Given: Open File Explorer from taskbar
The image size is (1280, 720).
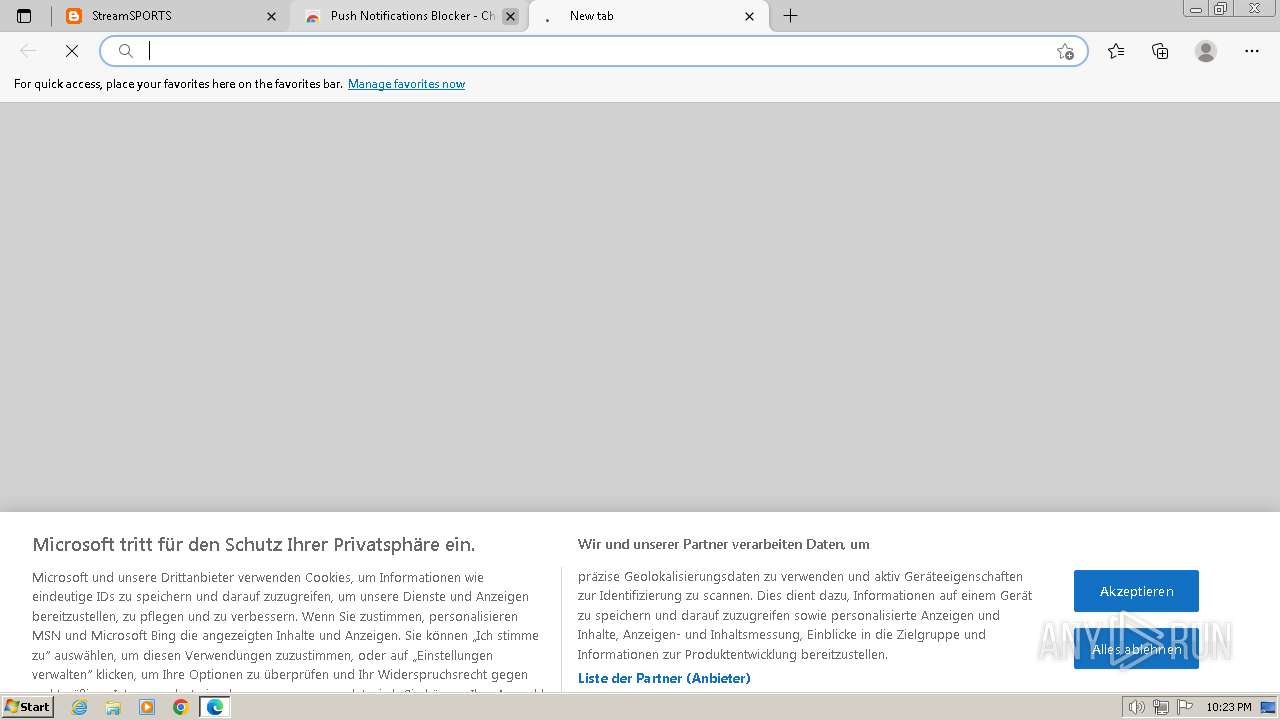Looking at the screenshot, I should tap(113, 707).
